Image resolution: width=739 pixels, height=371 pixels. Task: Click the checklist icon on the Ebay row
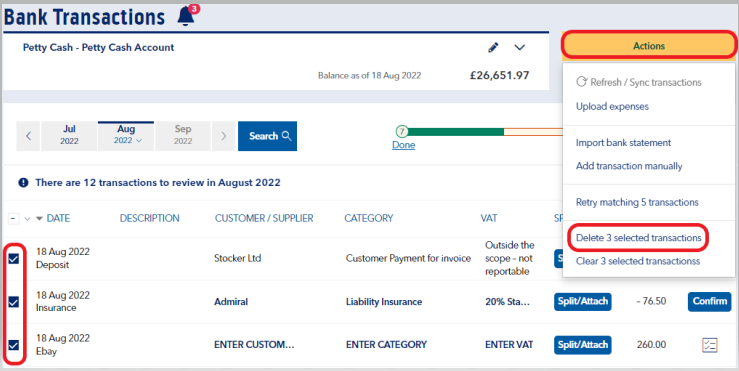(x=709, y=345)
